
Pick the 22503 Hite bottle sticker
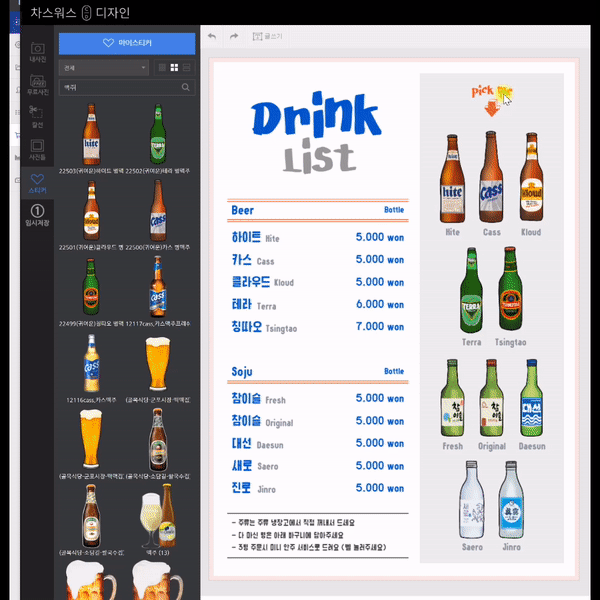coord(91,134)
